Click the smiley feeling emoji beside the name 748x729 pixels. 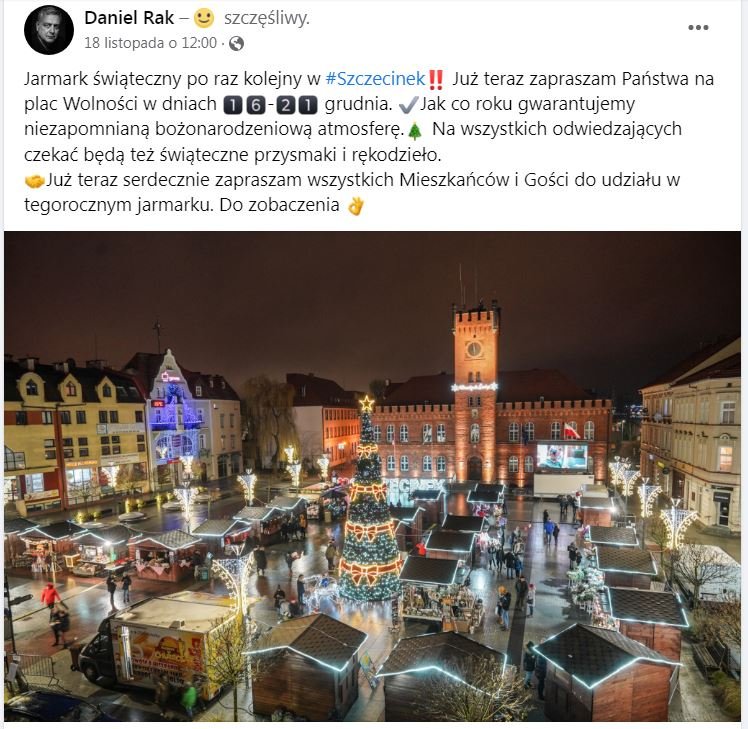click(x=204, y=19)
